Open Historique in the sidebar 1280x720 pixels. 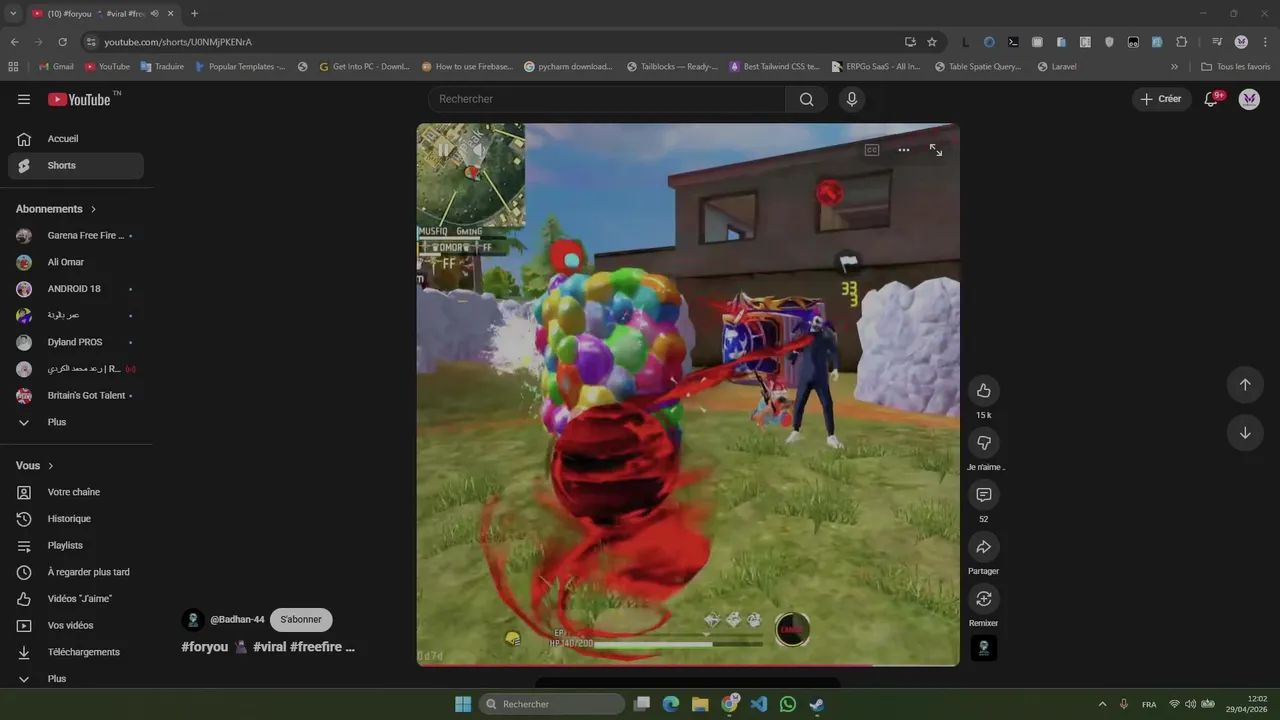pos(76,519)
